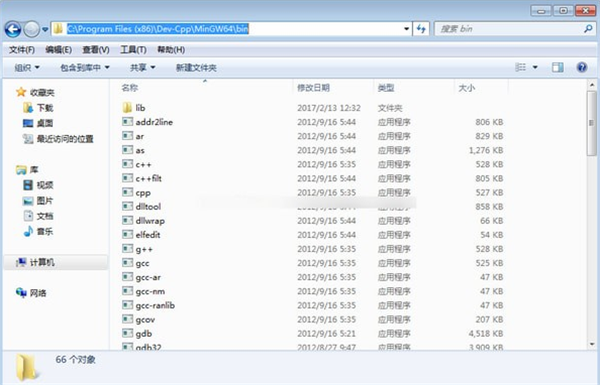The height and width of the screenshot is (385, 600).
Task: Select the lib folder icon
Action: pos(127,108)
